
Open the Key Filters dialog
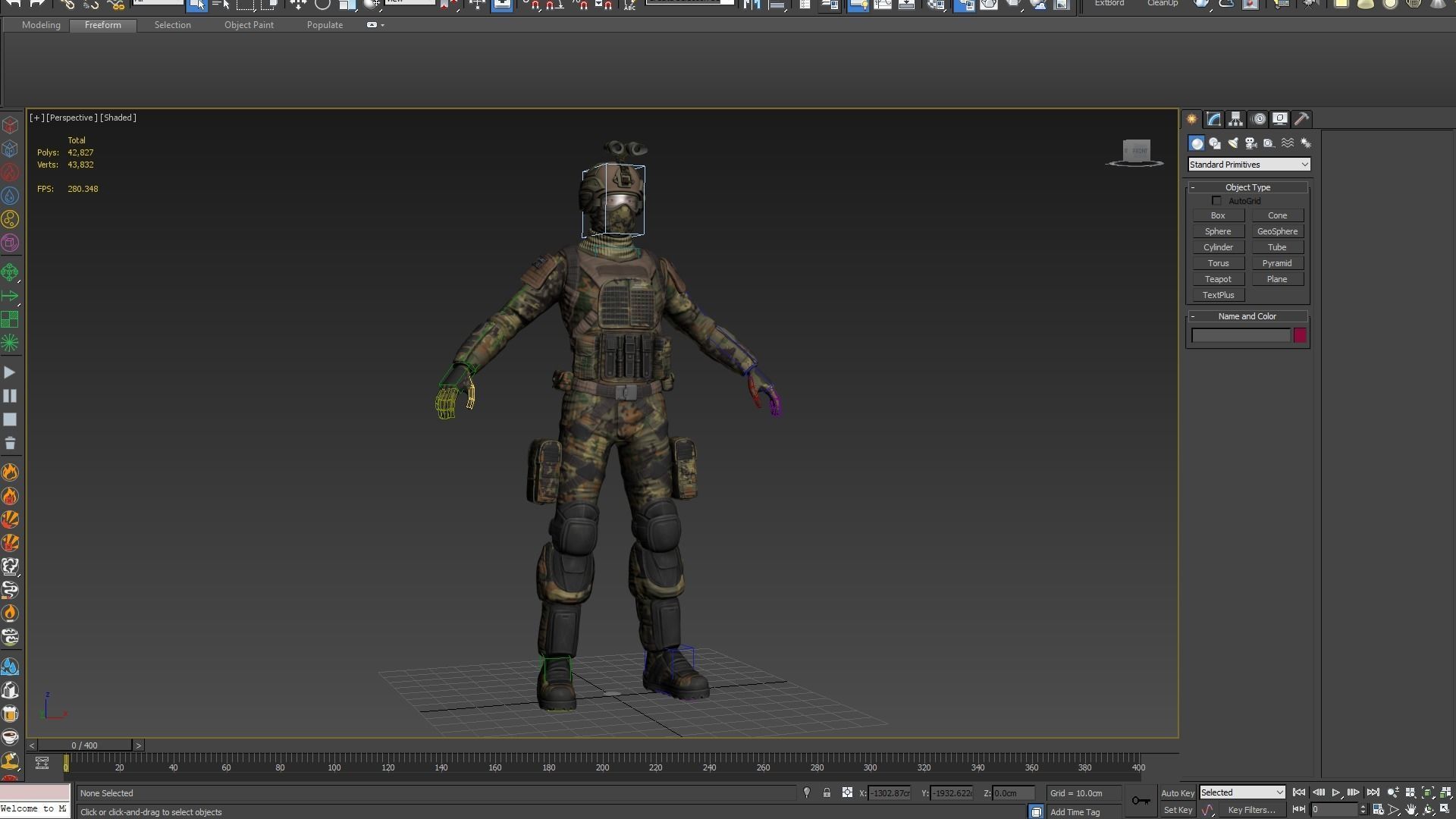[1251, 810]
